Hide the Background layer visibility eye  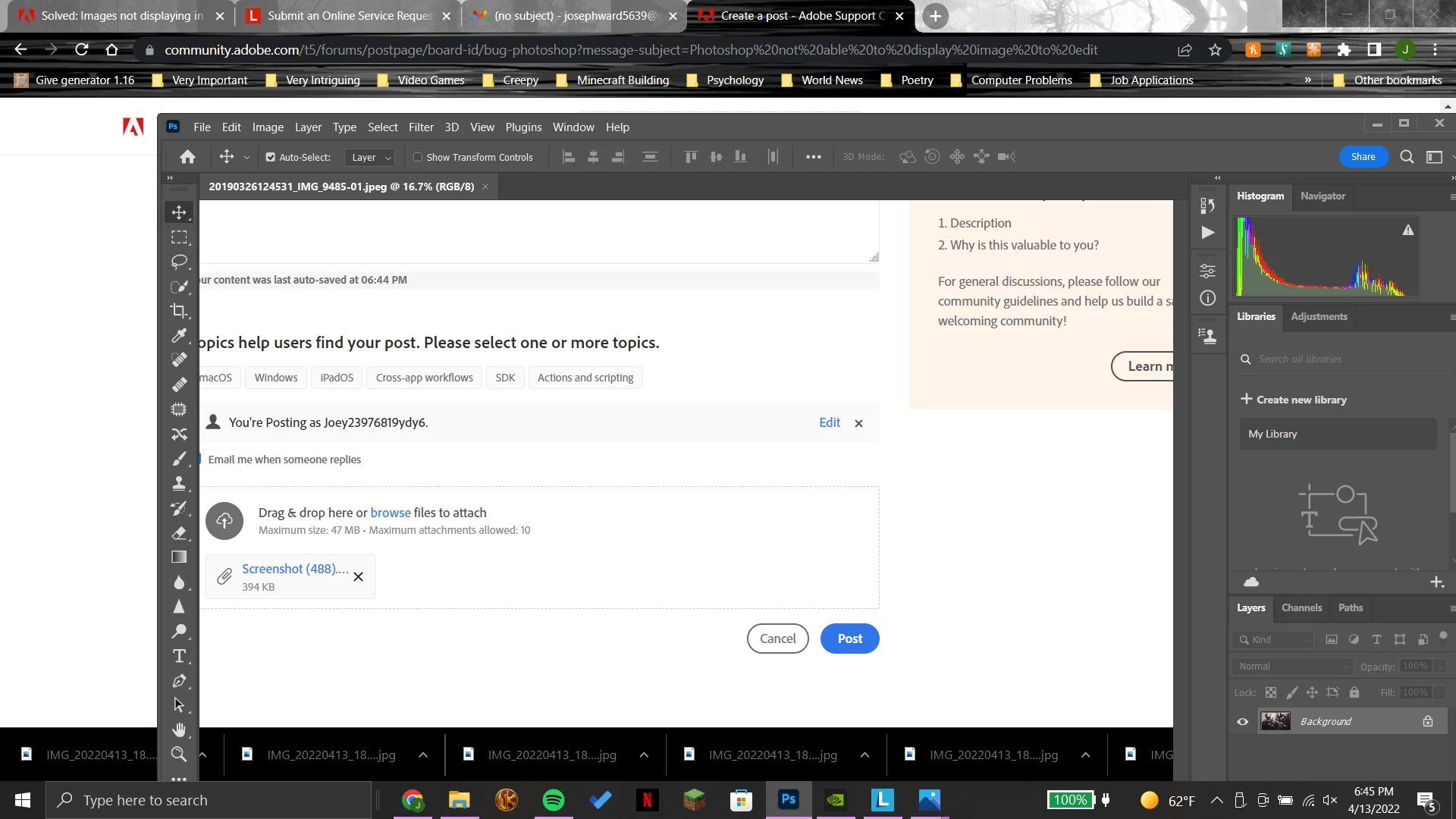1242,721
